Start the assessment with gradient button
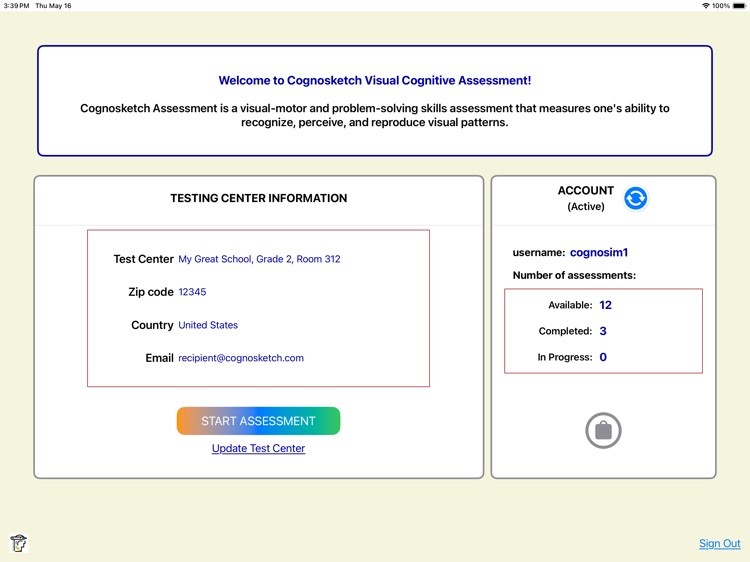 (x=258, y=421)
